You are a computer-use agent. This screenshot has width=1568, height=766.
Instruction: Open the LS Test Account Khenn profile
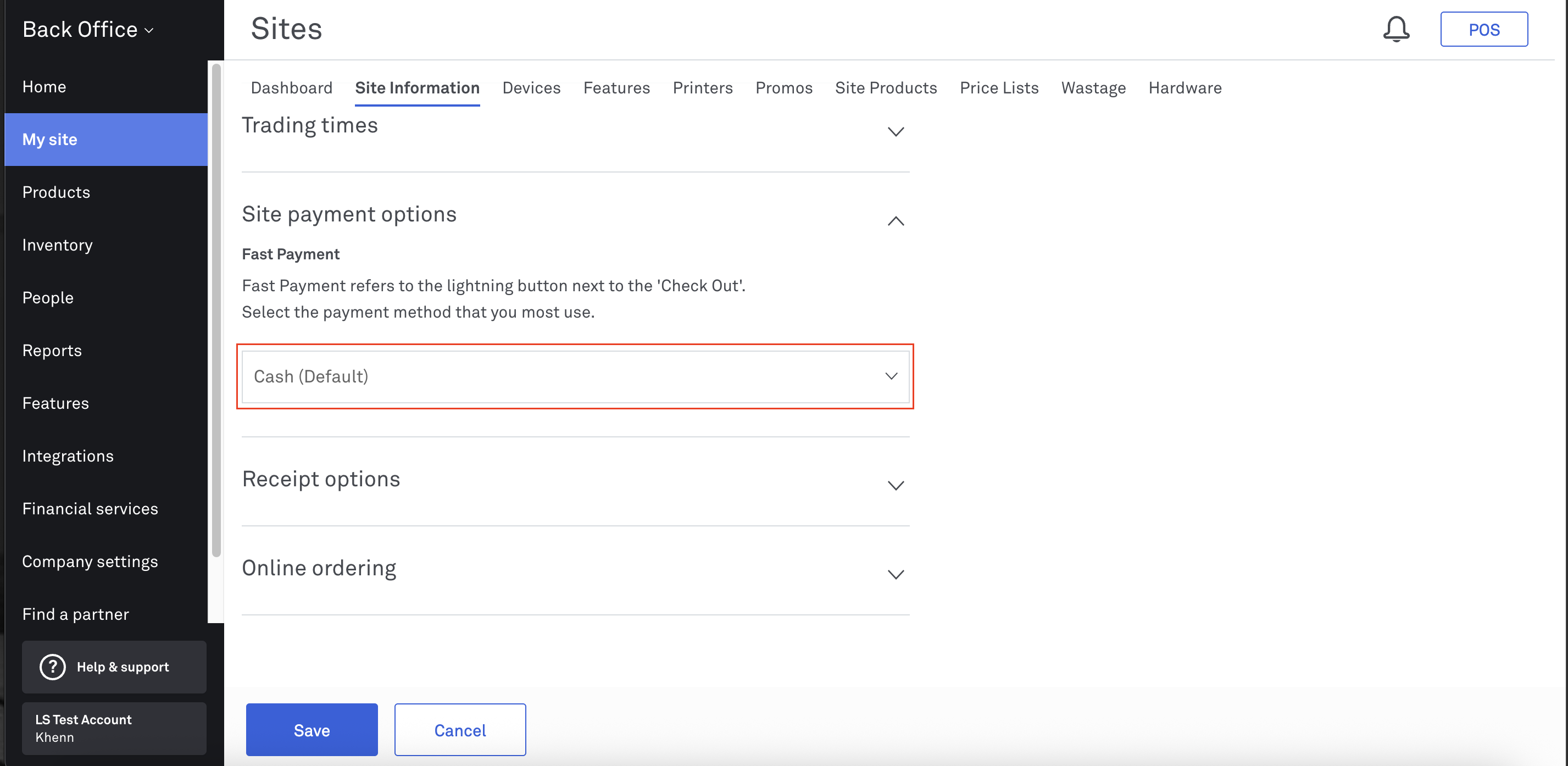114,728
